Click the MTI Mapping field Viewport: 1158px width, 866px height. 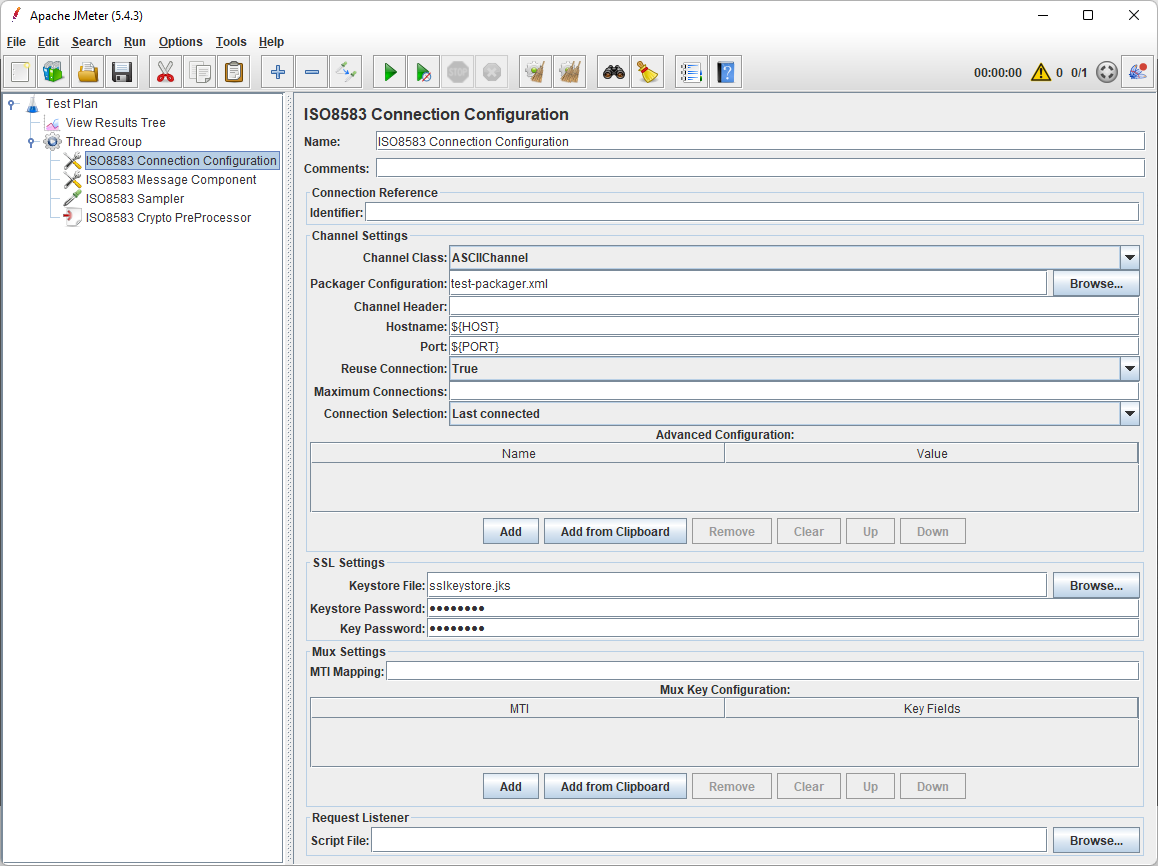point(762,671)
